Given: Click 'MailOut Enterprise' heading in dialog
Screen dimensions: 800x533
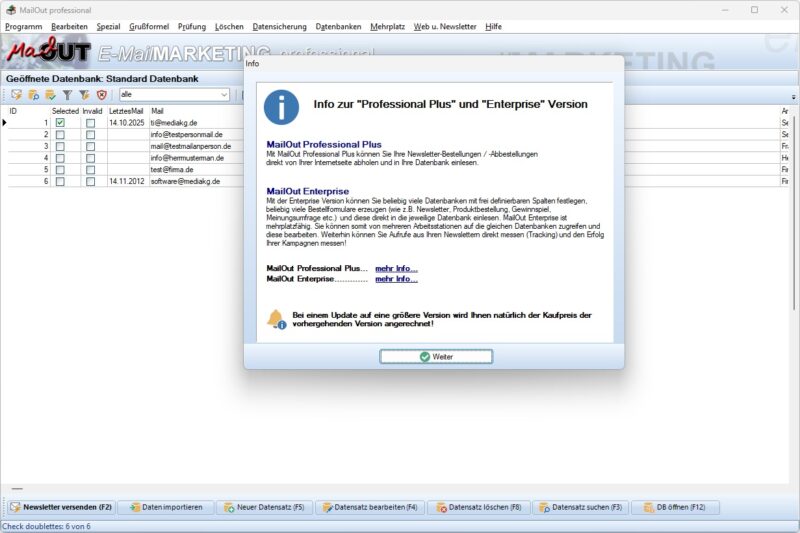Looking at the screenshot, I should point(308,191).
